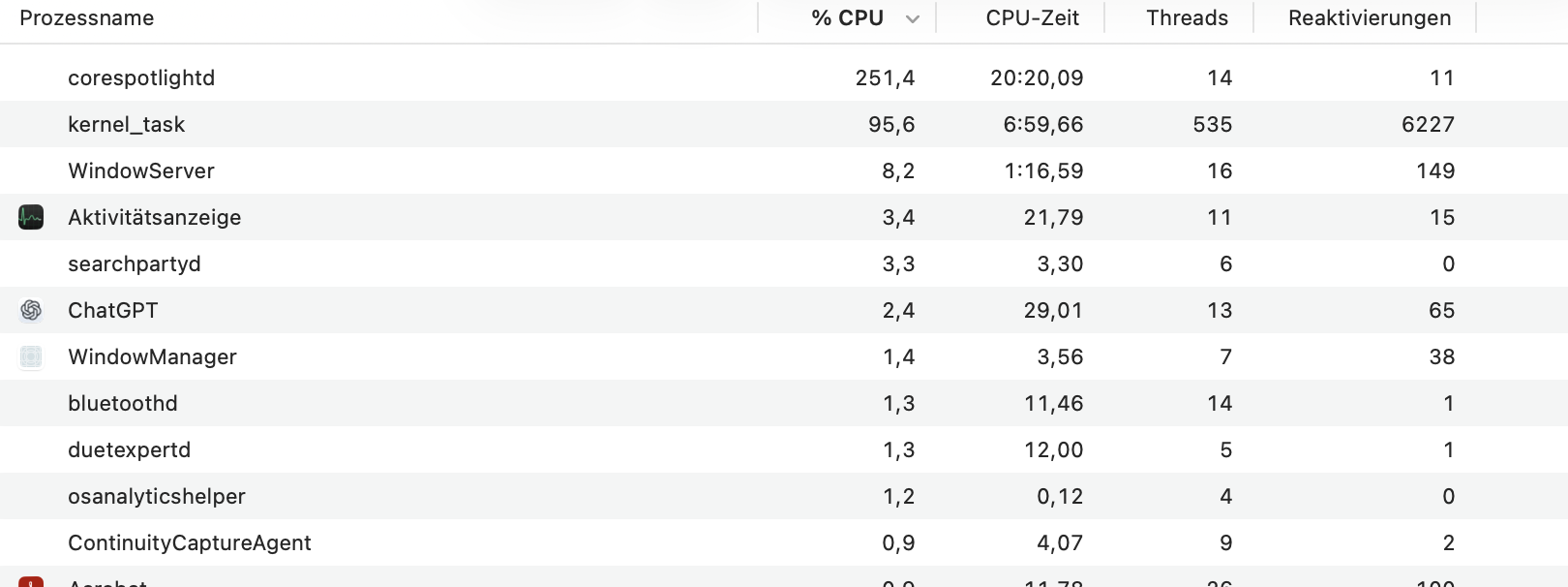The width and height of the screenshot is (1568, 587).
Task: Click the red Acrobat icon
Action: (31, 581)
